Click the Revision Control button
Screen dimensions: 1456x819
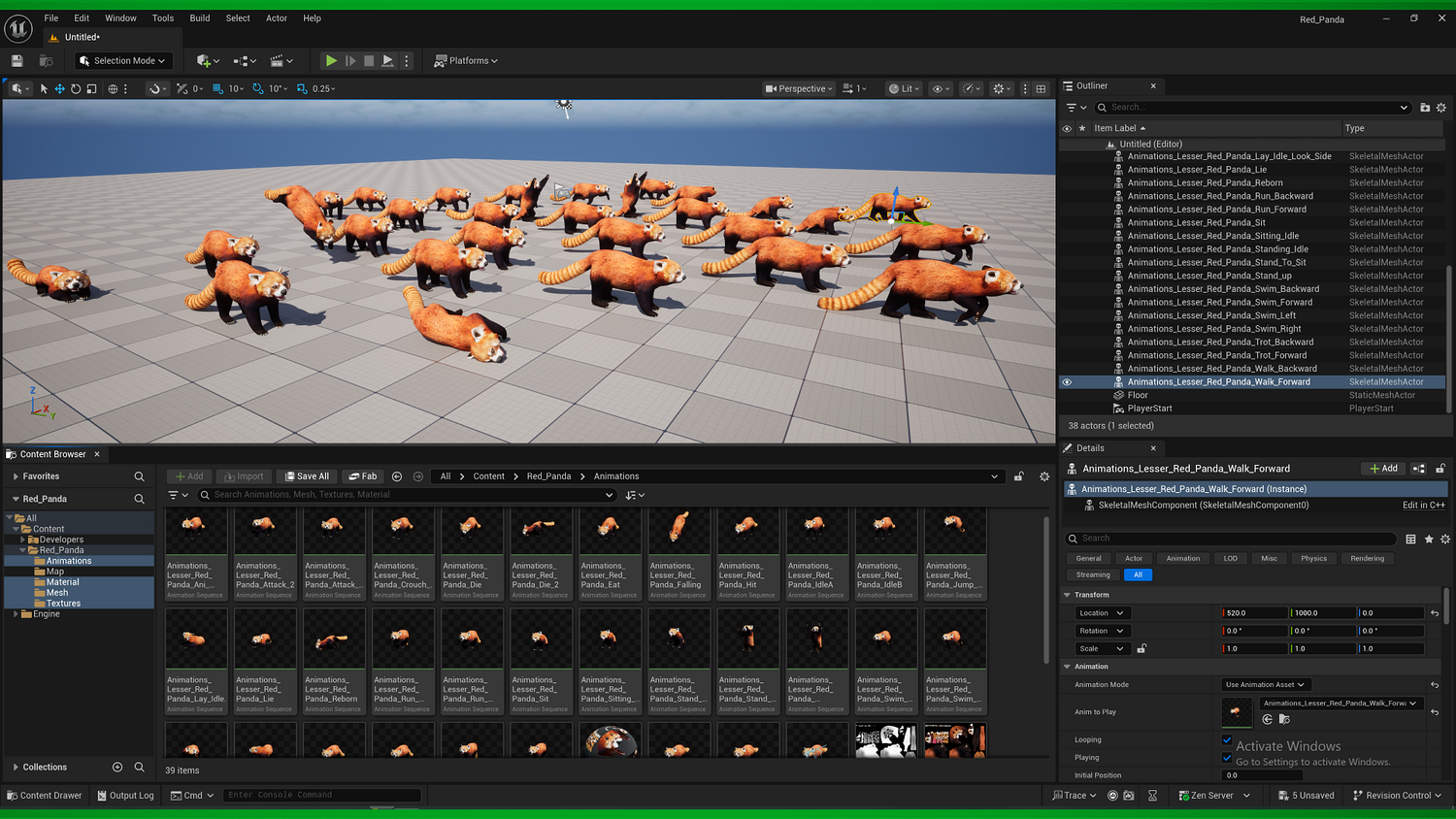coord(1397,796)
